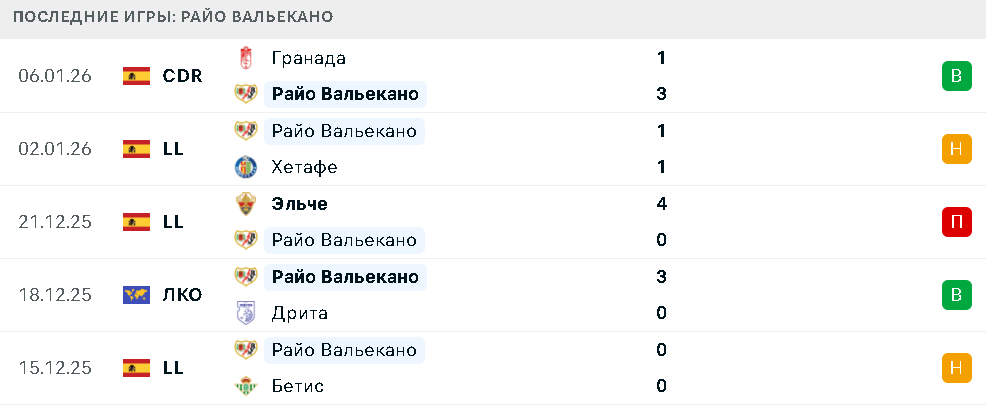Viewport: 986px width, 413px height.
Task: Click the Granada club crest icon
Action: (245, 58)
